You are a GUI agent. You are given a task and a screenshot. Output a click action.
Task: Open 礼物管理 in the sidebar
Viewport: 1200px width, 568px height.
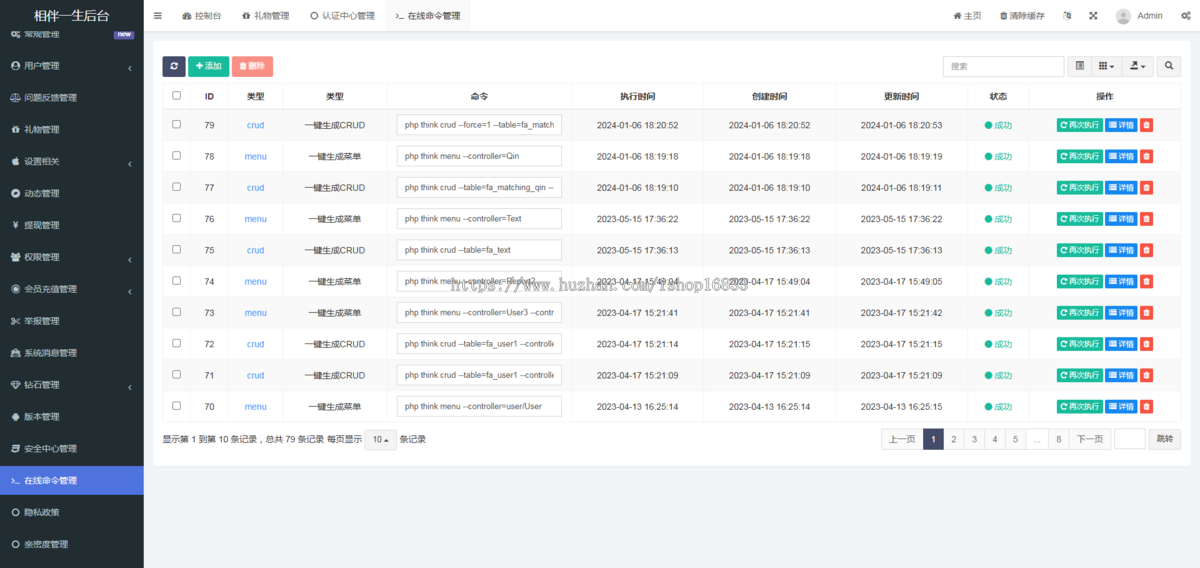[x=72, y=129]
